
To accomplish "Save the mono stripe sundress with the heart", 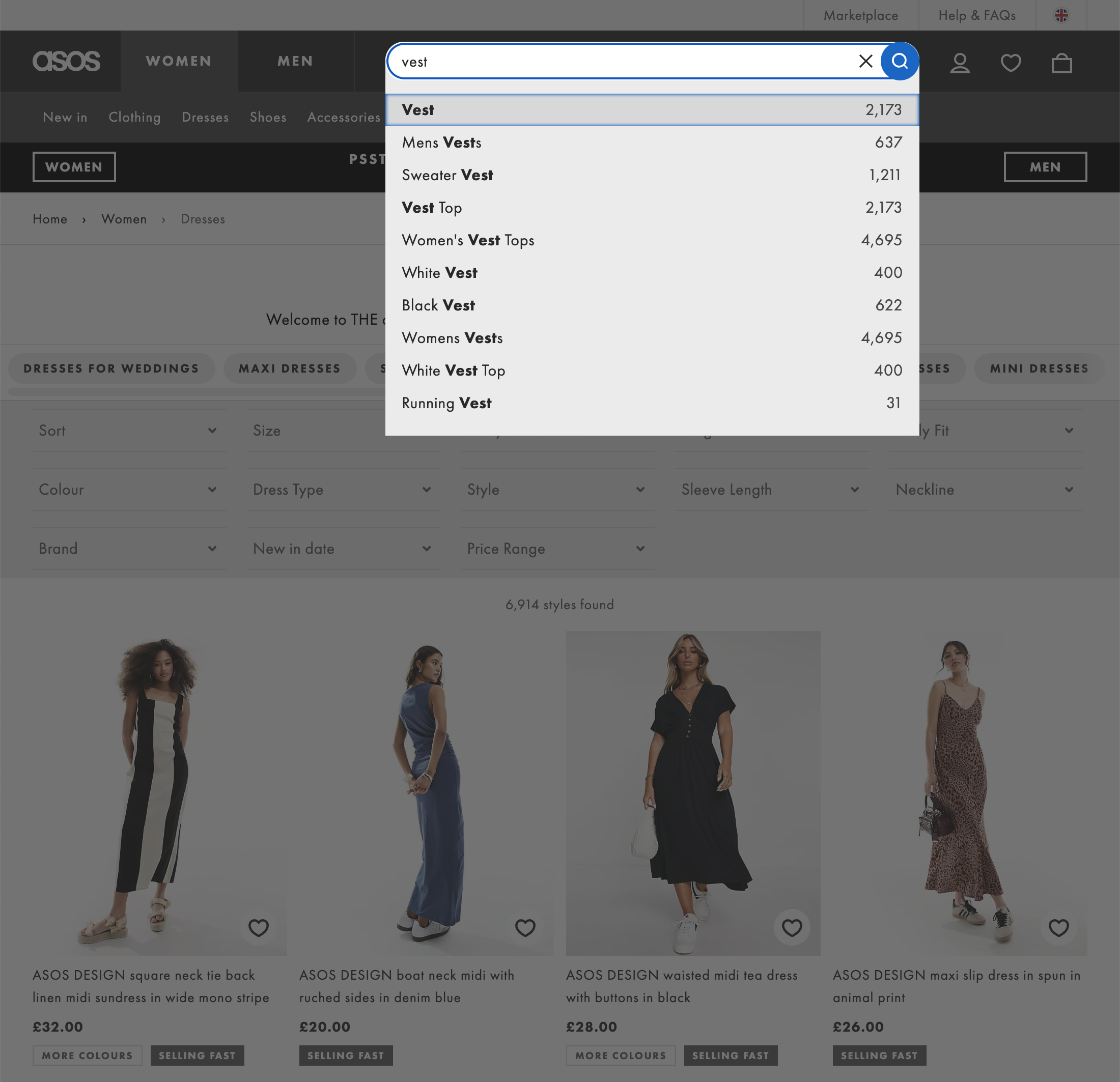I will [258, 927].
